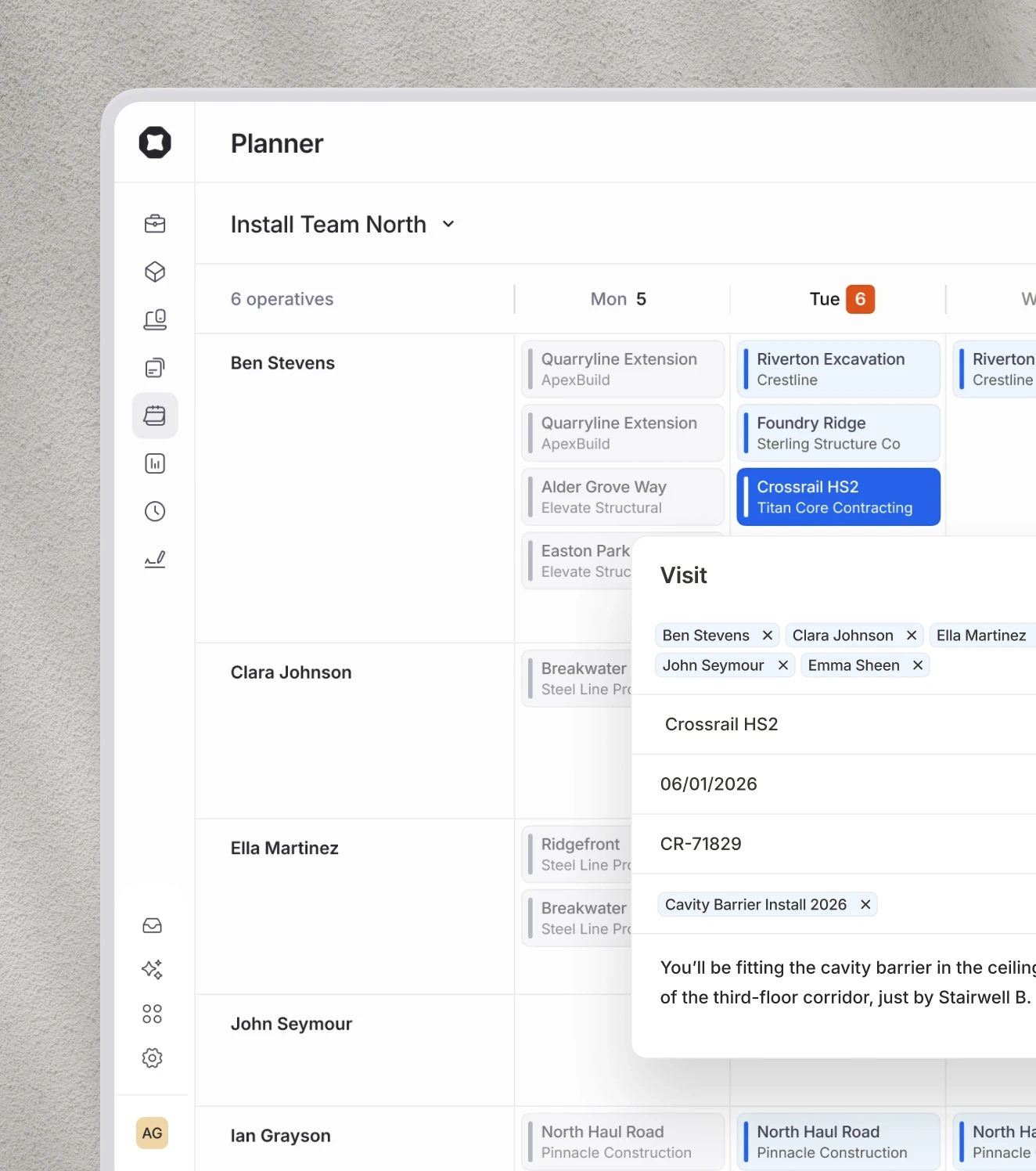1036x1171 pixels.
Task: Click the Planner page title
Action: point(277,144)
